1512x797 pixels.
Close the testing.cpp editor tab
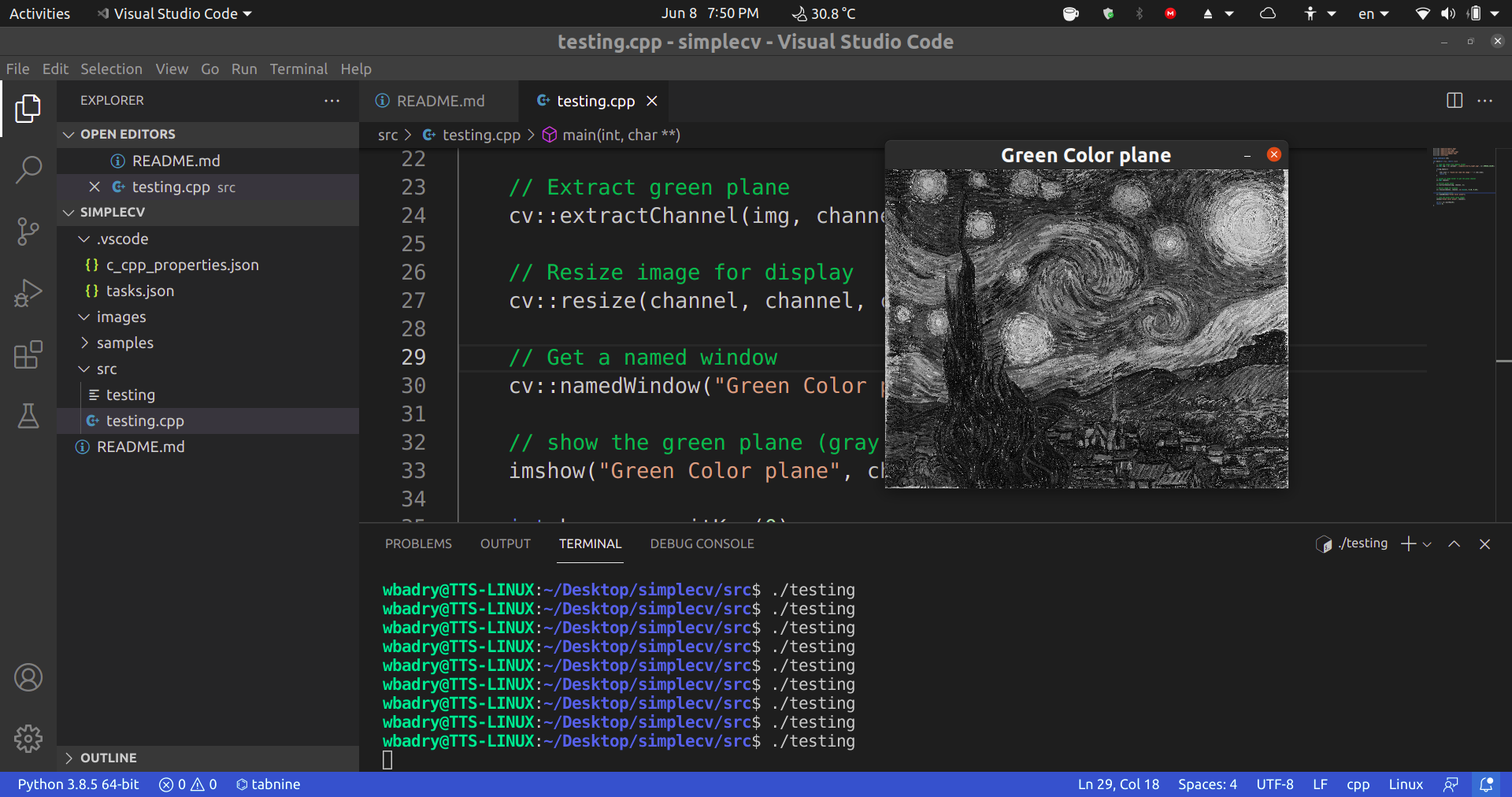pyautogui.click(x=652, y=101)
